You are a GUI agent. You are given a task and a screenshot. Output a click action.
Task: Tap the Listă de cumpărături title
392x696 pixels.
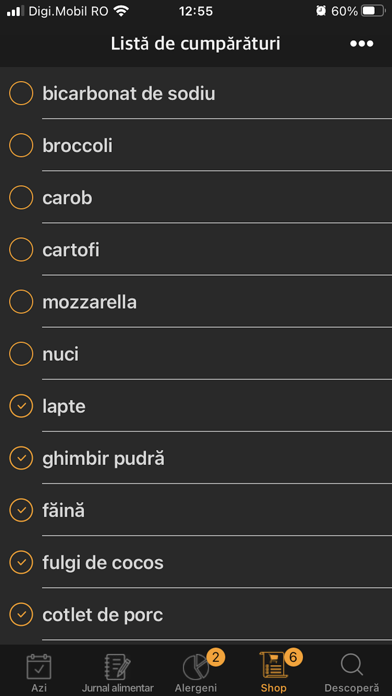click(x=195, y=44)
